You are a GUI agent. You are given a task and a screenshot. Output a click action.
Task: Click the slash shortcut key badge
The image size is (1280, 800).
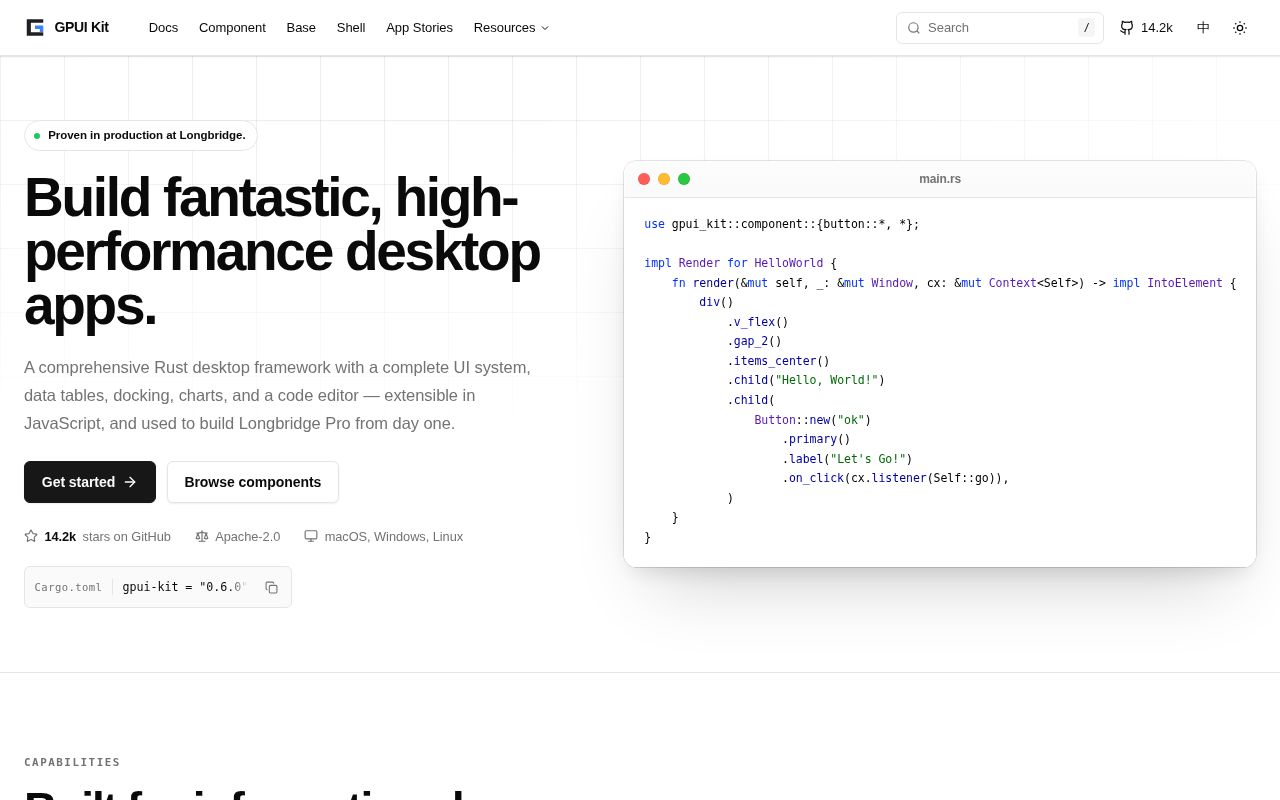click(1086, 28)
